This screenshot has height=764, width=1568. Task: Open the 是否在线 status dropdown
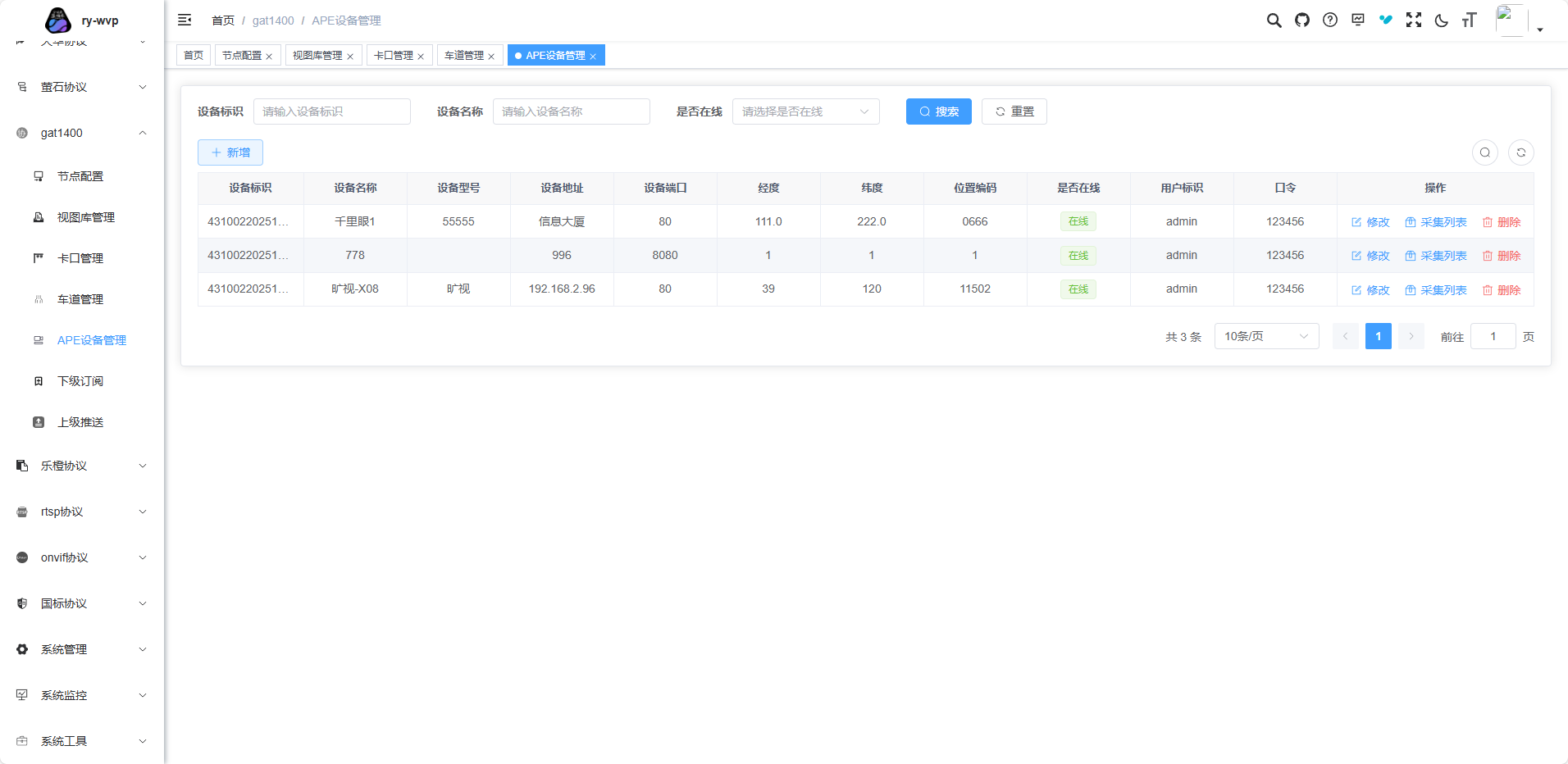[x=805, y=111]
